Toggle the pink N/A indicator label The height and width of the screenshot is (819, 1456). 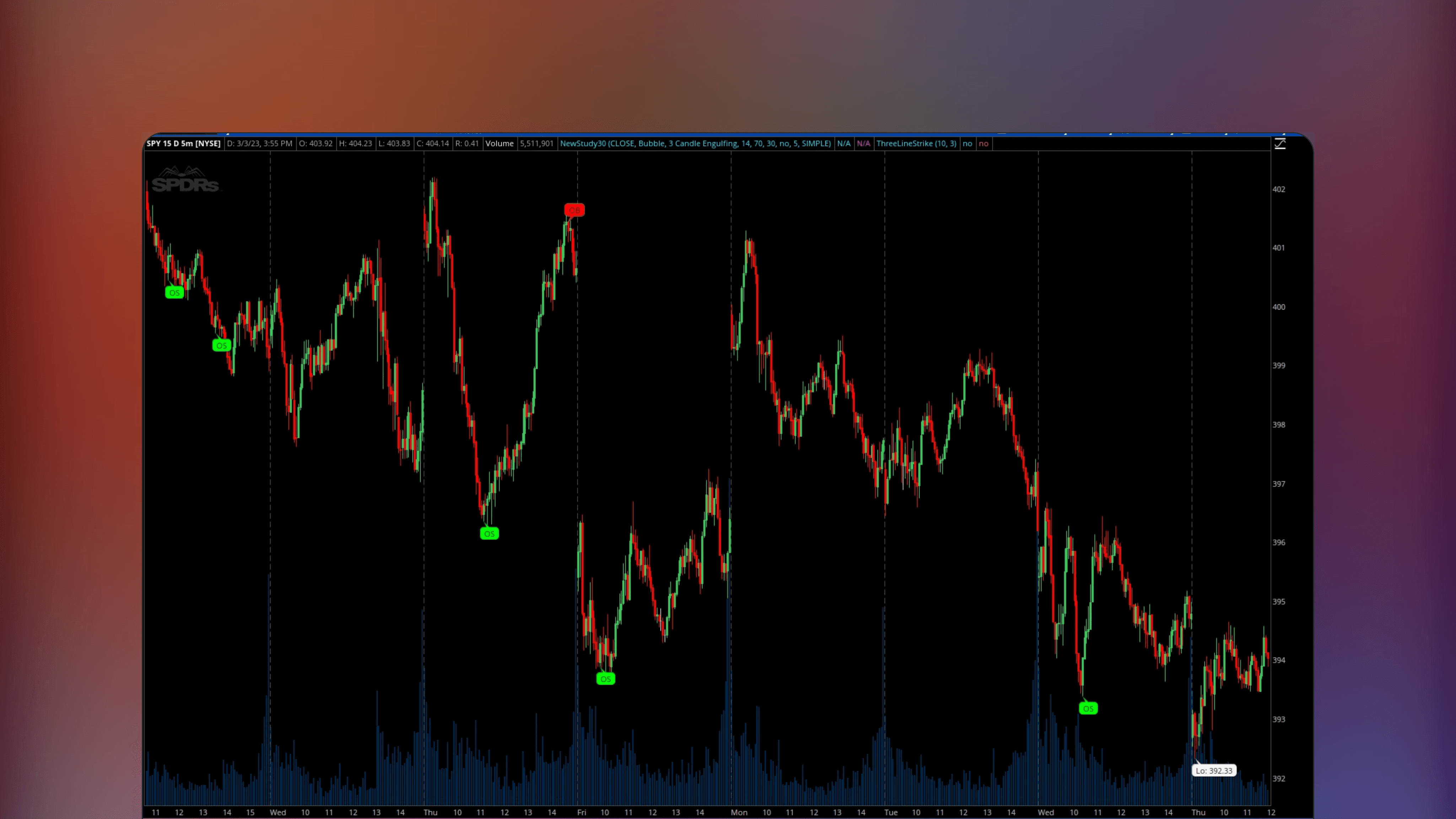[864, 144]
